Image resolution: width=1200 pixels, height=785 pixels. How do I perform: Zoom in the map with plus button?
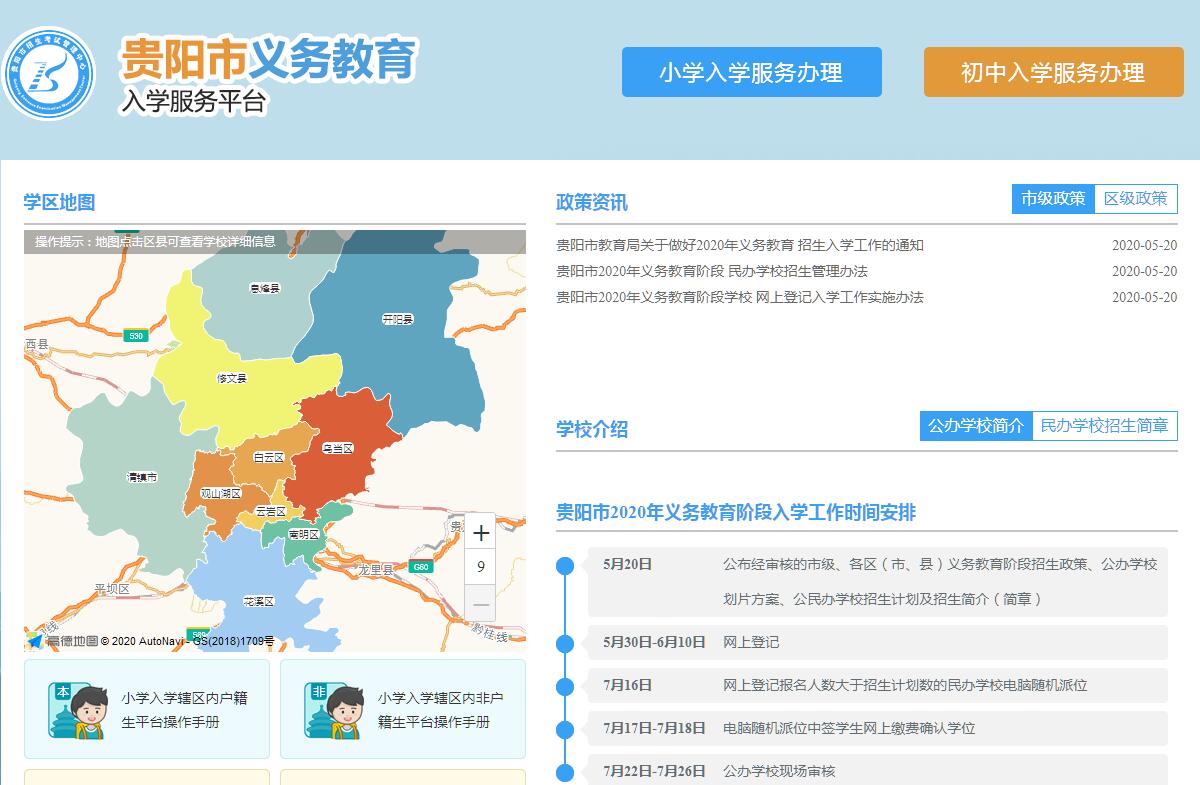(x=481, y=533)
